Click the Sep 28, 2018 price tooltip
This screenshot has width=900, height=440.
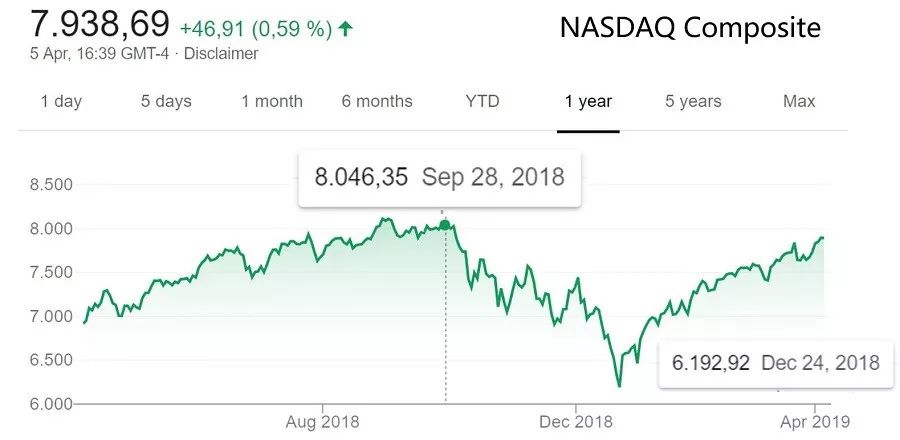[x=440, y=178]
